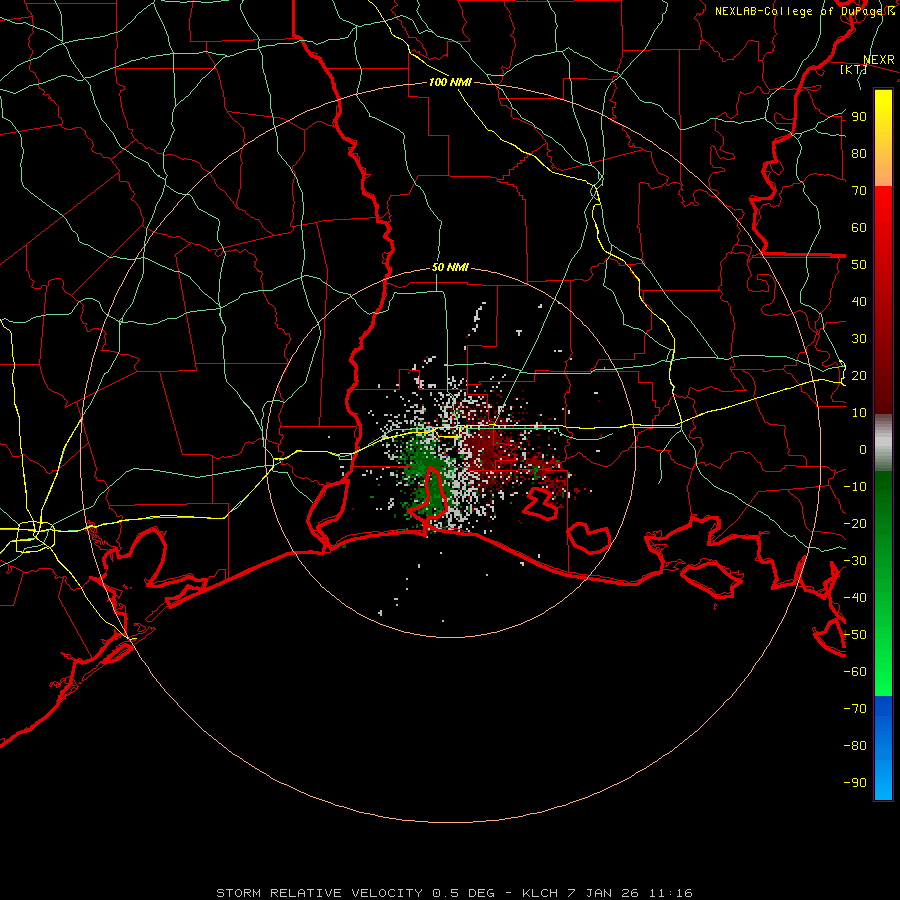Click the "-10" value on the velocity scale
900x900 pixels.
(855, 487)
